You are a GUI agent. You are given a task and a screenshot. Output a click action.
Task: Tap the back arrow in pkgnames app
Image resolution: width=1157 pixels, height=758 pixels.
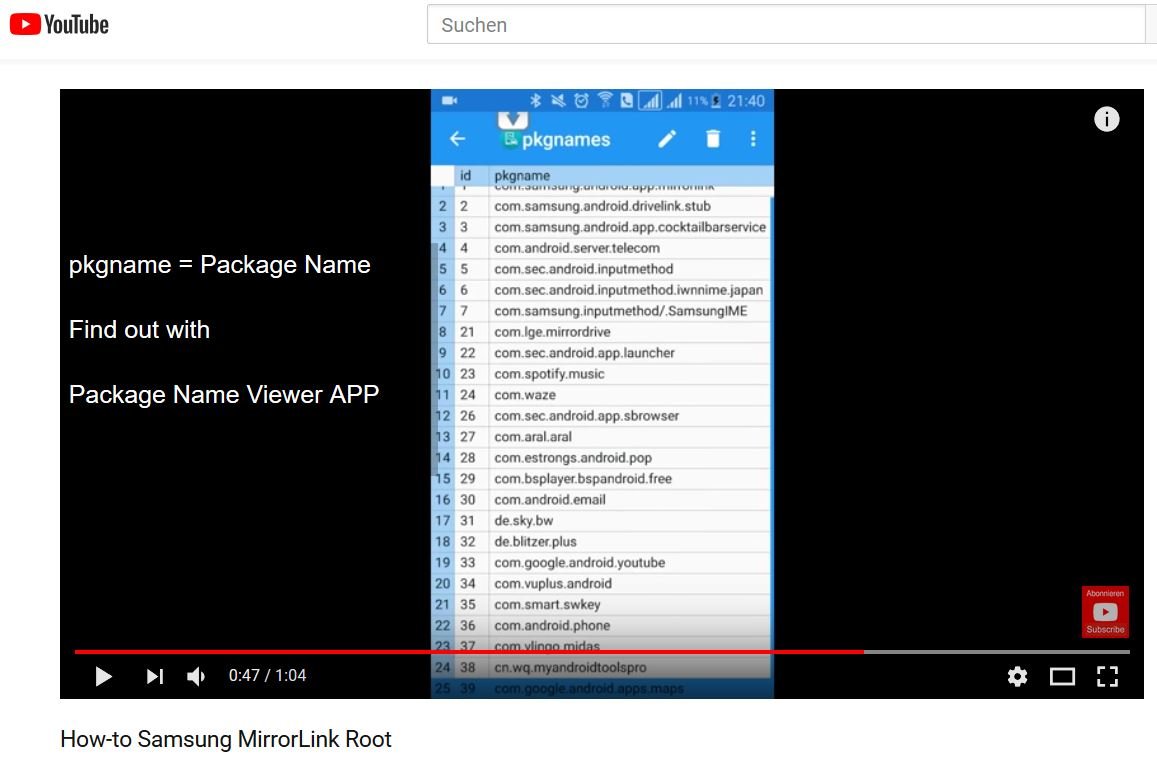457,139
